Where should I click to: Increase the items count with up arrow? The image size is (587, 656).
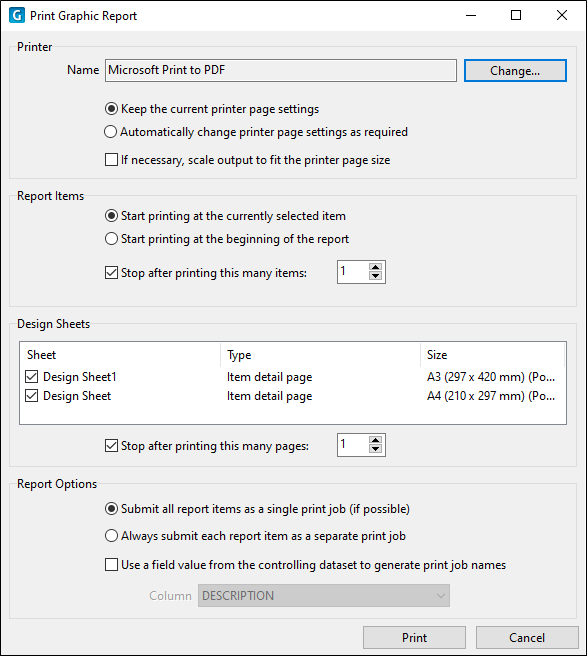(375, 267)
